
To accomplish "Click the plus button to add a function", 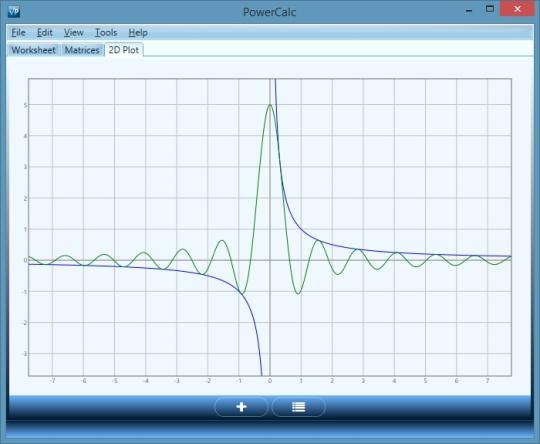I will click(x=241, y=407).
